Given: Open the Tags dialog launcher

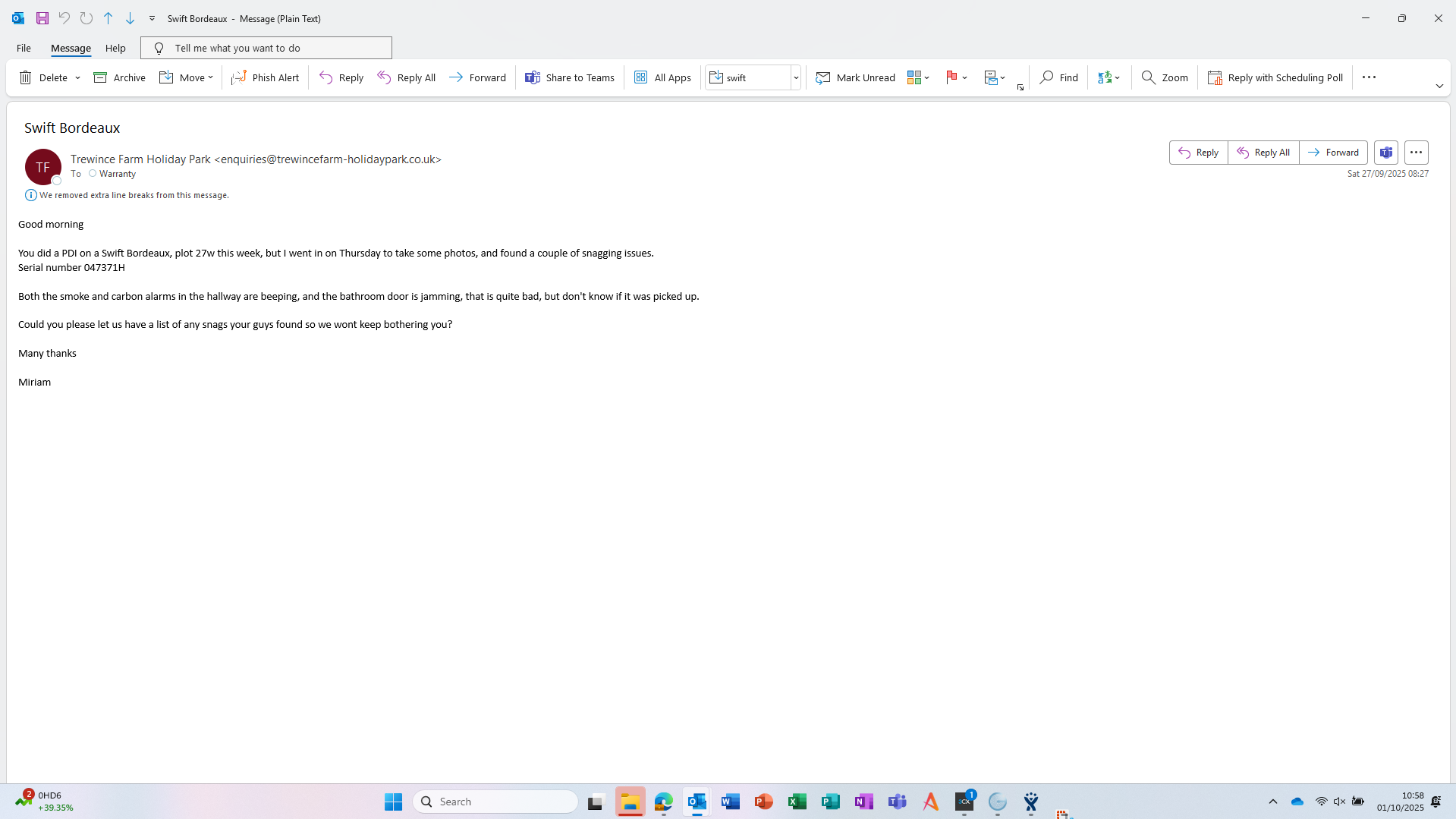Looking at the screenshot, I should tap(1020, 87).
